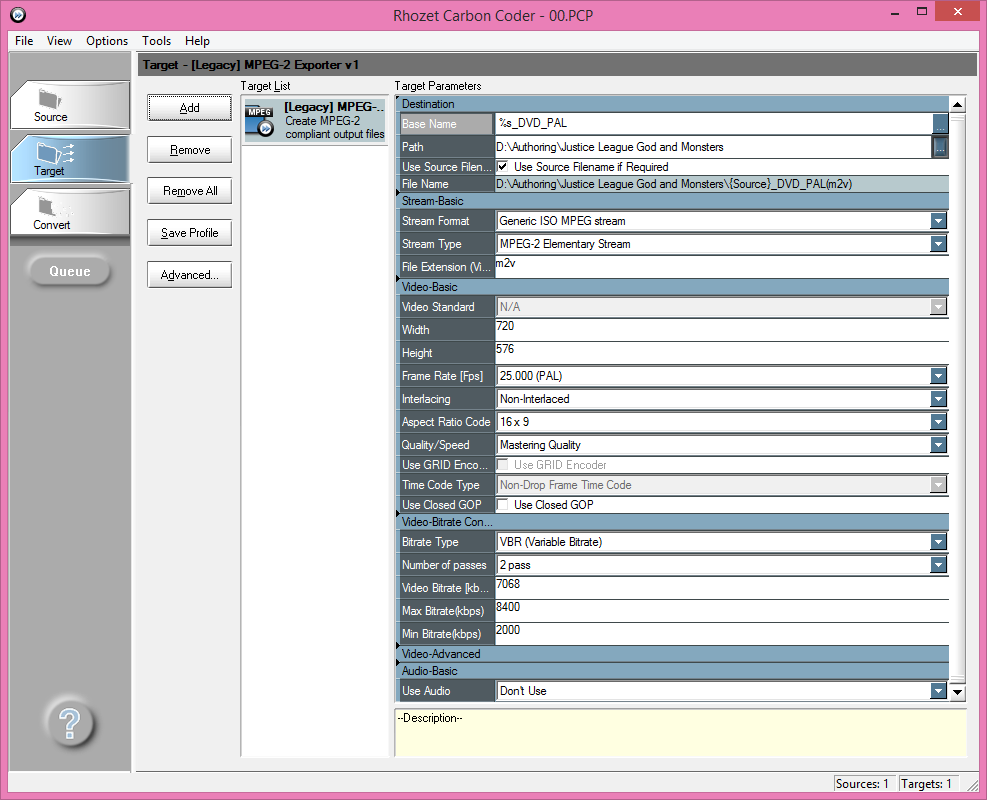This screenshot has width=987, height=800.
Task: Uncheck Use Source Filename if Required
Action: (503, 167)
